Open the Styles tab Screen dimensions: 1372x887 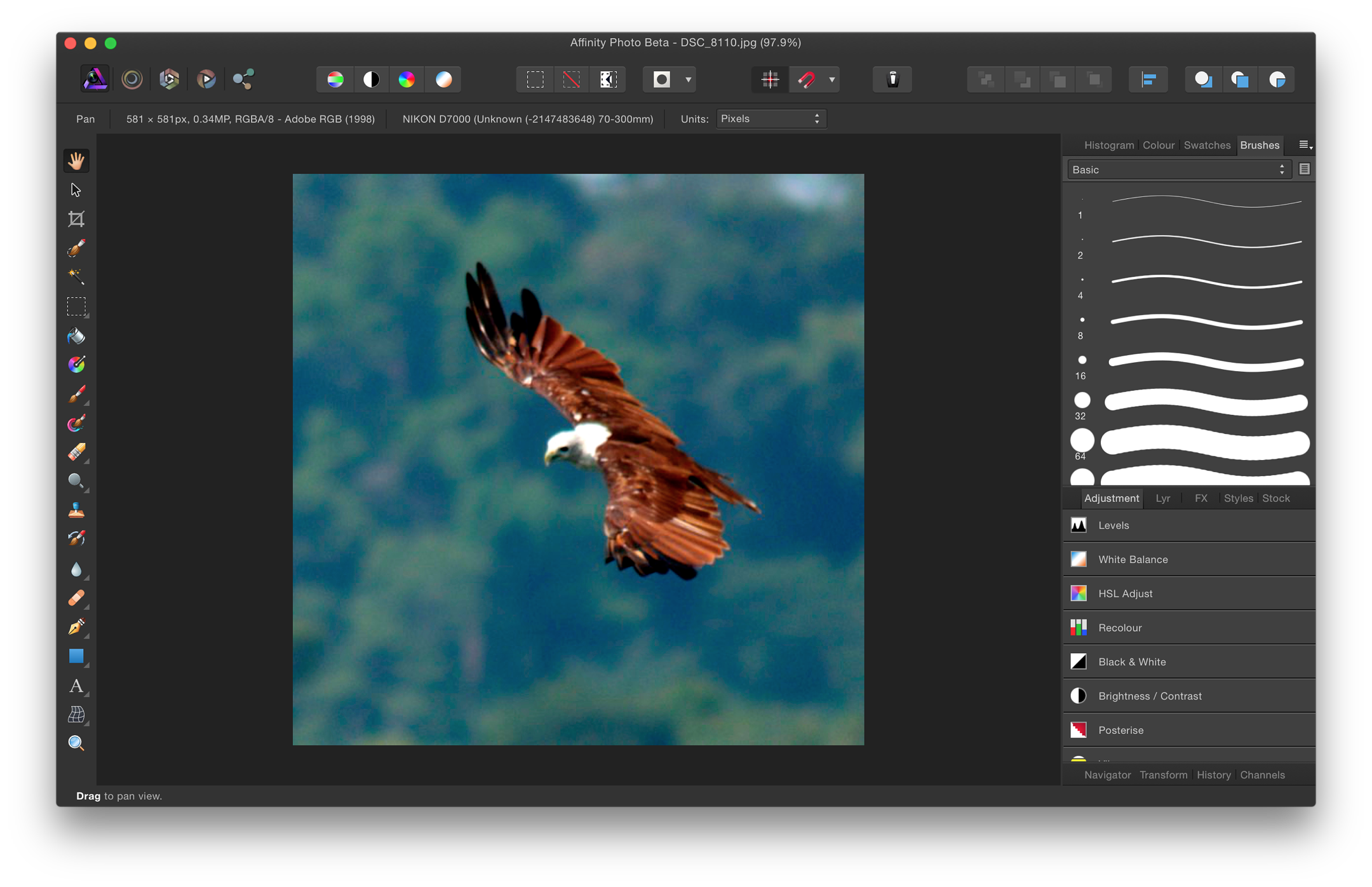click(x=1238, y=498)
